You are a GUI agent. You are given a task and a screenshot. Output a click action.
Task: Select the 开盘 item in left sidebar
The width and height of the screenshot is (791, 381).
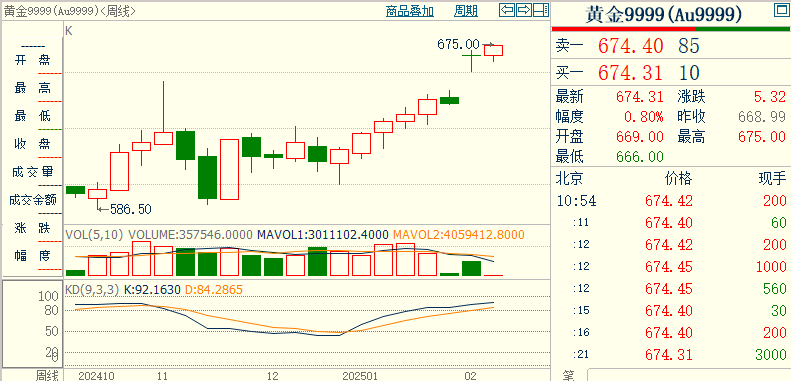point(33,61)
